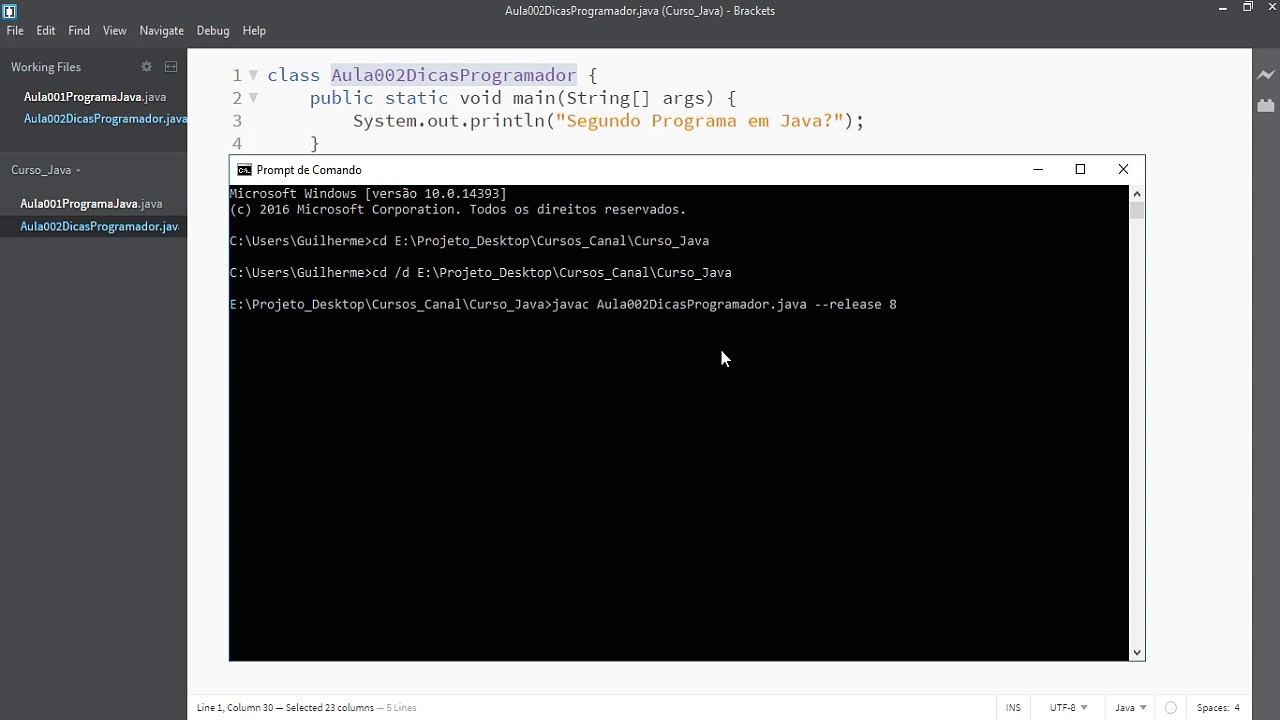Click the Working Files gear settings icon
The width and height of the screenshot is (1280, 720).
[146, 67]
